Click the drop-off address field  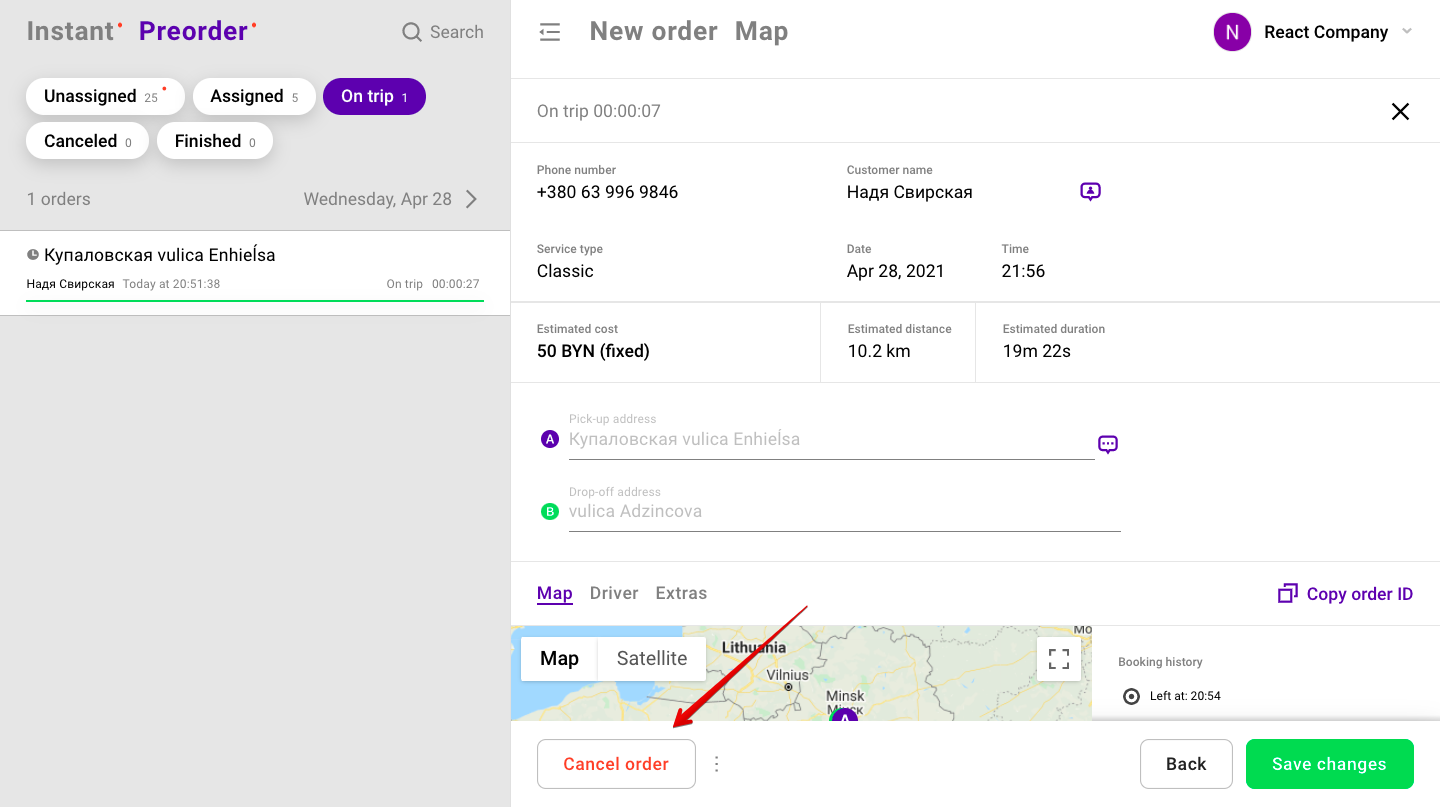pos(843,511)
